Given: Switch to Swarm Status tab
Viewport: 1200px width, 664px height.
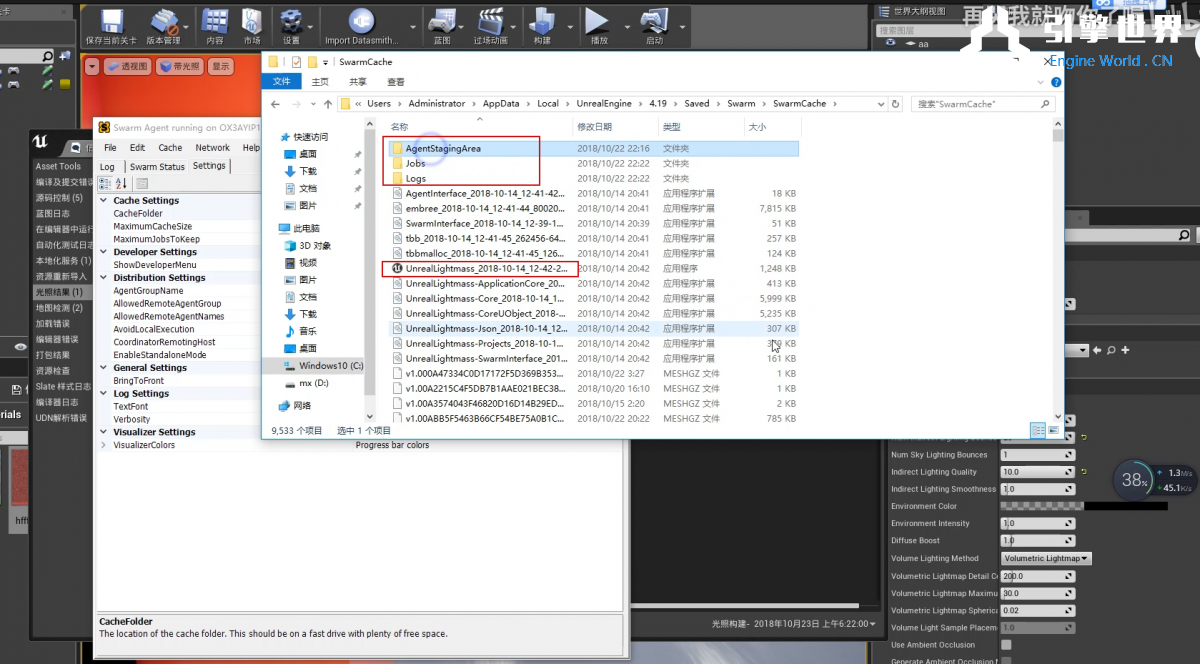Looking at the screenshot, I should tap(157, 167).
